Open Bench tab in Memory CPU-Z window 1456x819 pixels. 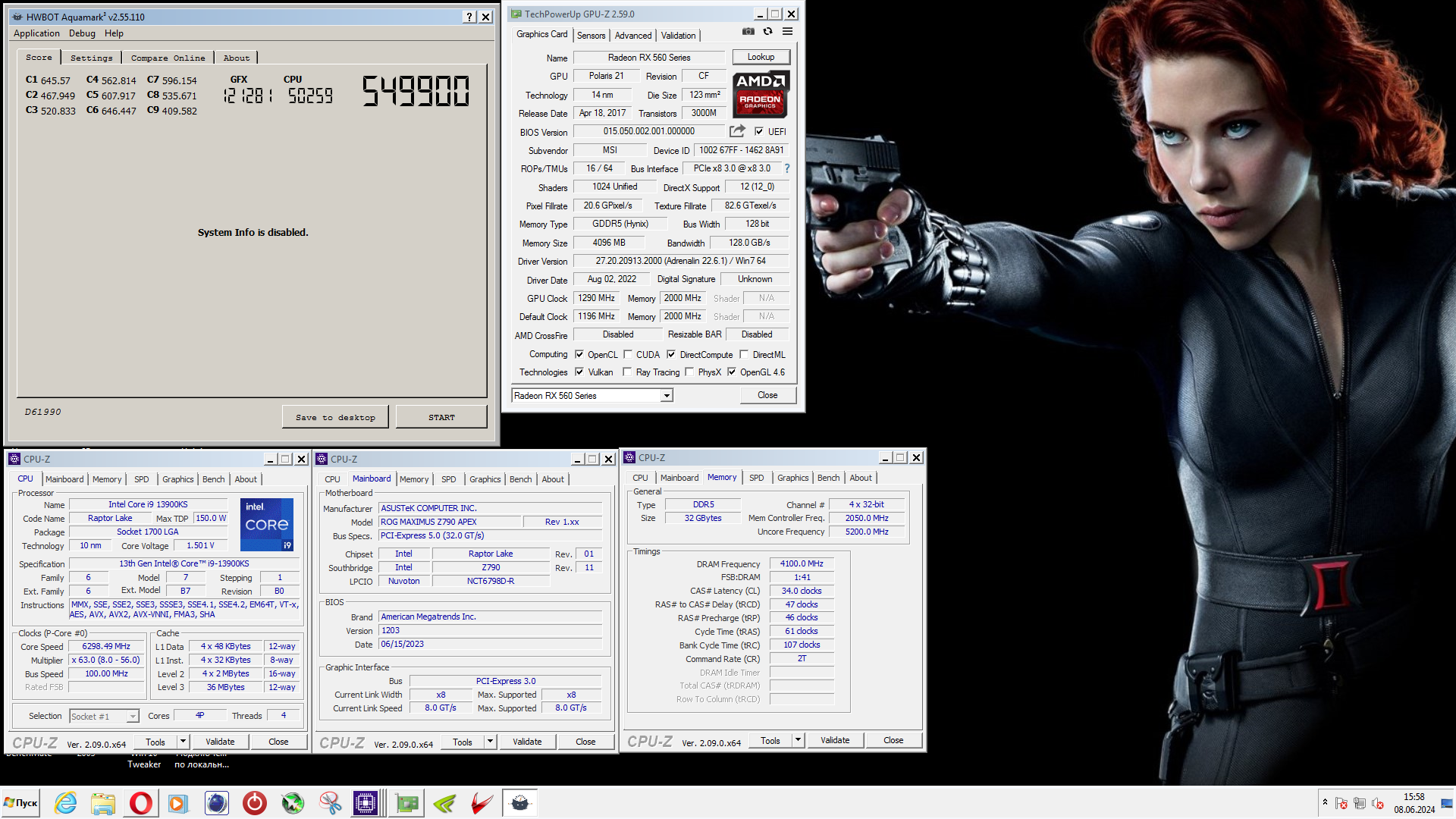click(x=828, y=478)
